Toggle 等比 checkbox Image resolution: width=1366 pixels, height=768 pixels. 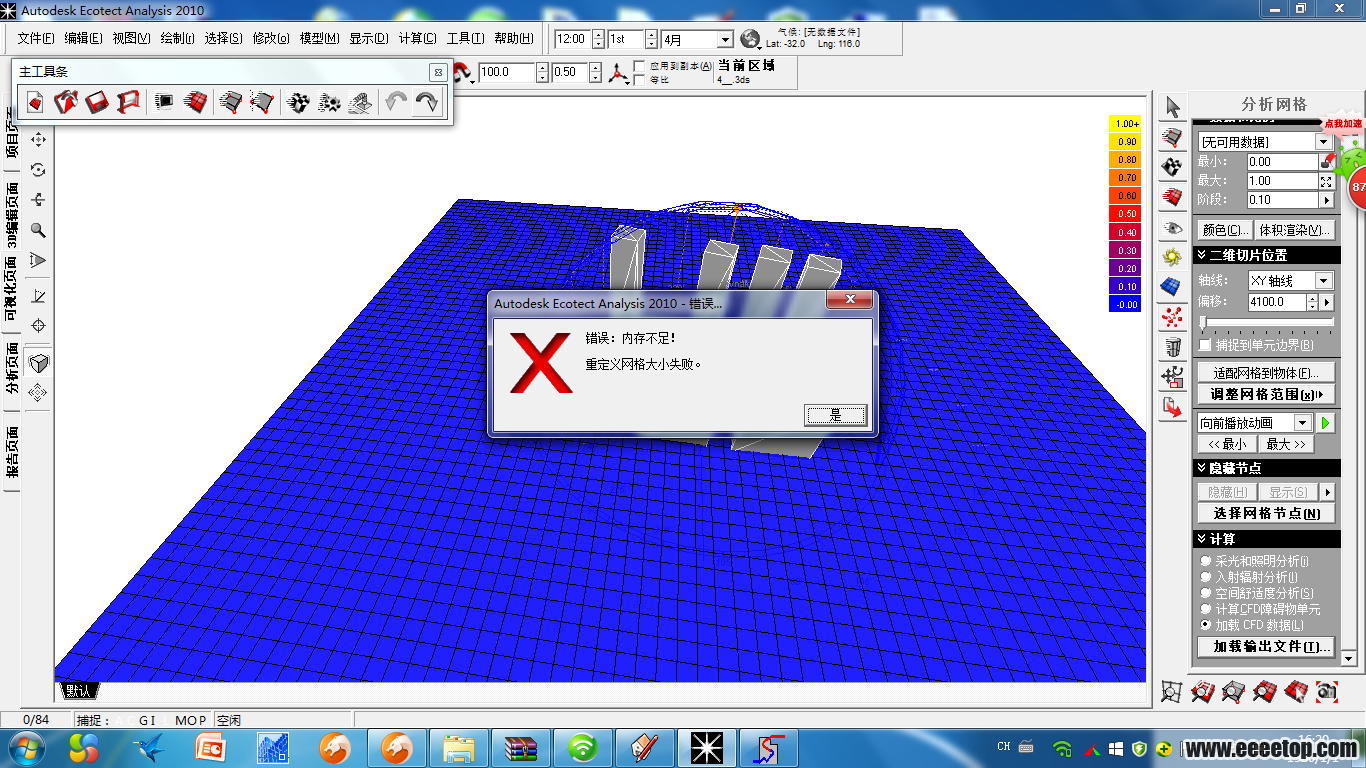tap(640, 80)
